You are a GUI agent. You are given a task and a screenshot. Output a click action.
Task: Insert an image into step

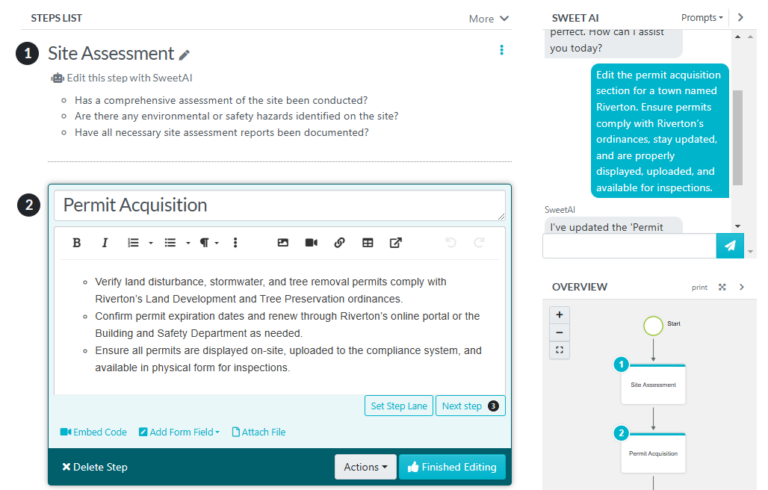tap(283, 243)
